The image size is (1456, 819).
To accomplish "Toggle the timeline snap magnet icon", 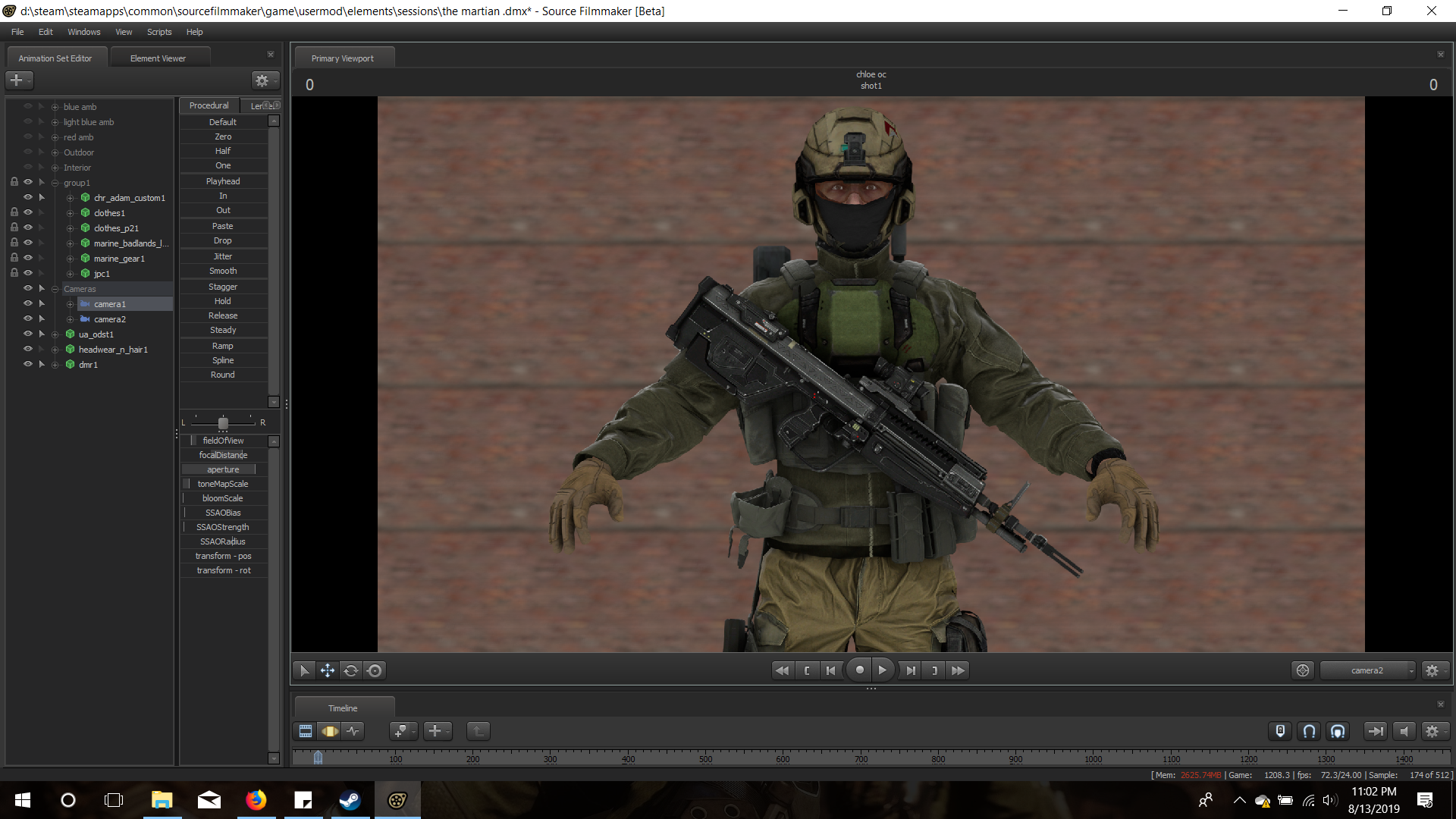I will coord(1309,731).
